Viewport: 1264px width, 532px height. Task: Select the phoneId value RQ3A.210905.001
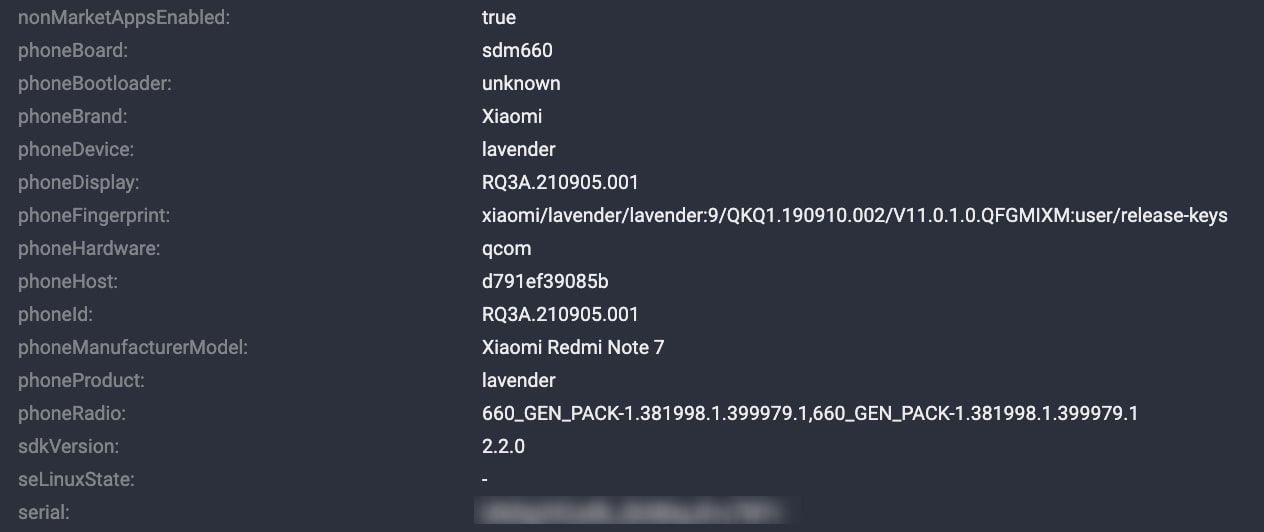pos(560,314)
